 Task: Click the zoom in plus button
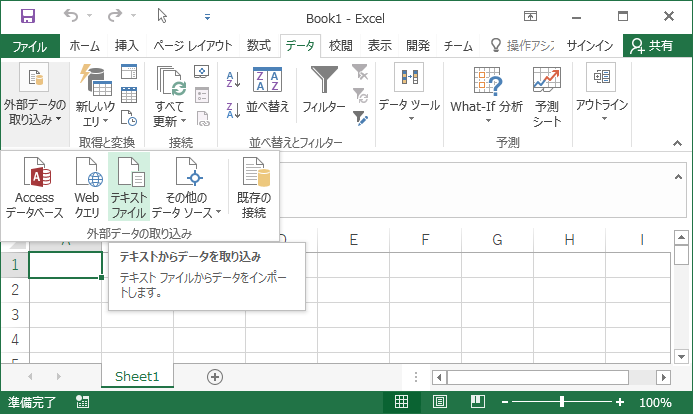tap(620, 402)
